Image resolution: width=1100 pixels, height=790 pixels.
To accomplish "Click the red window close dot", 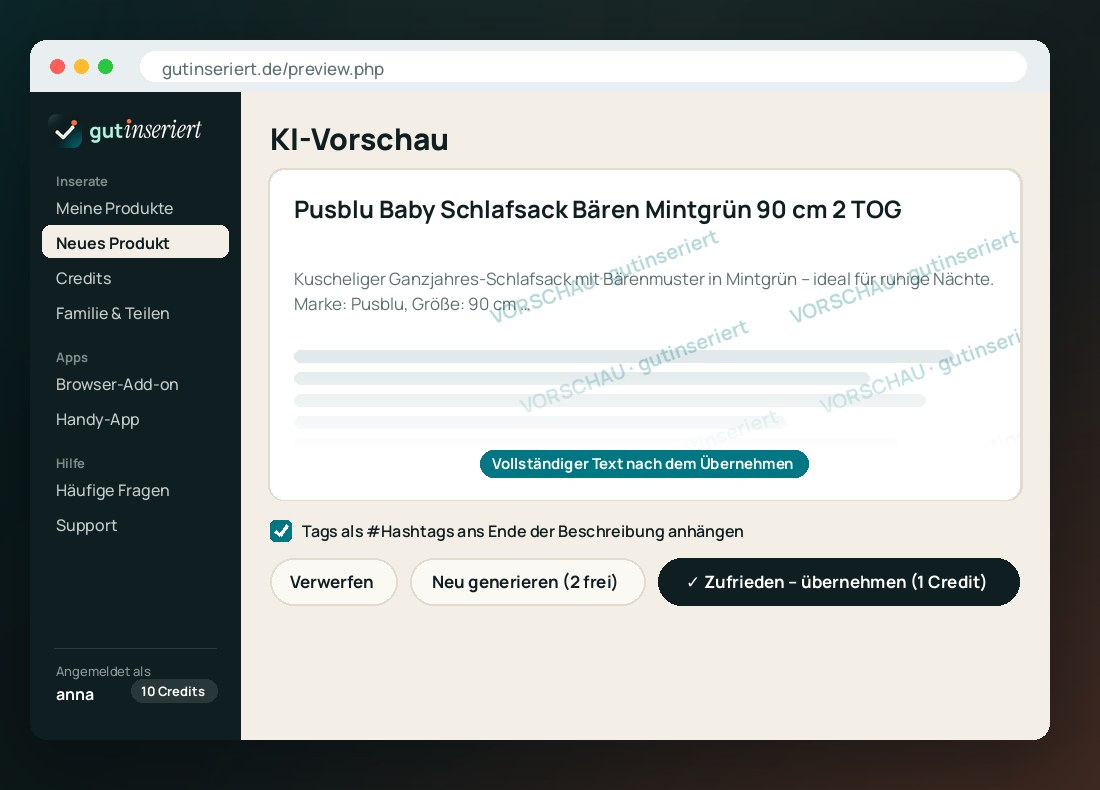I will (58, 67).
